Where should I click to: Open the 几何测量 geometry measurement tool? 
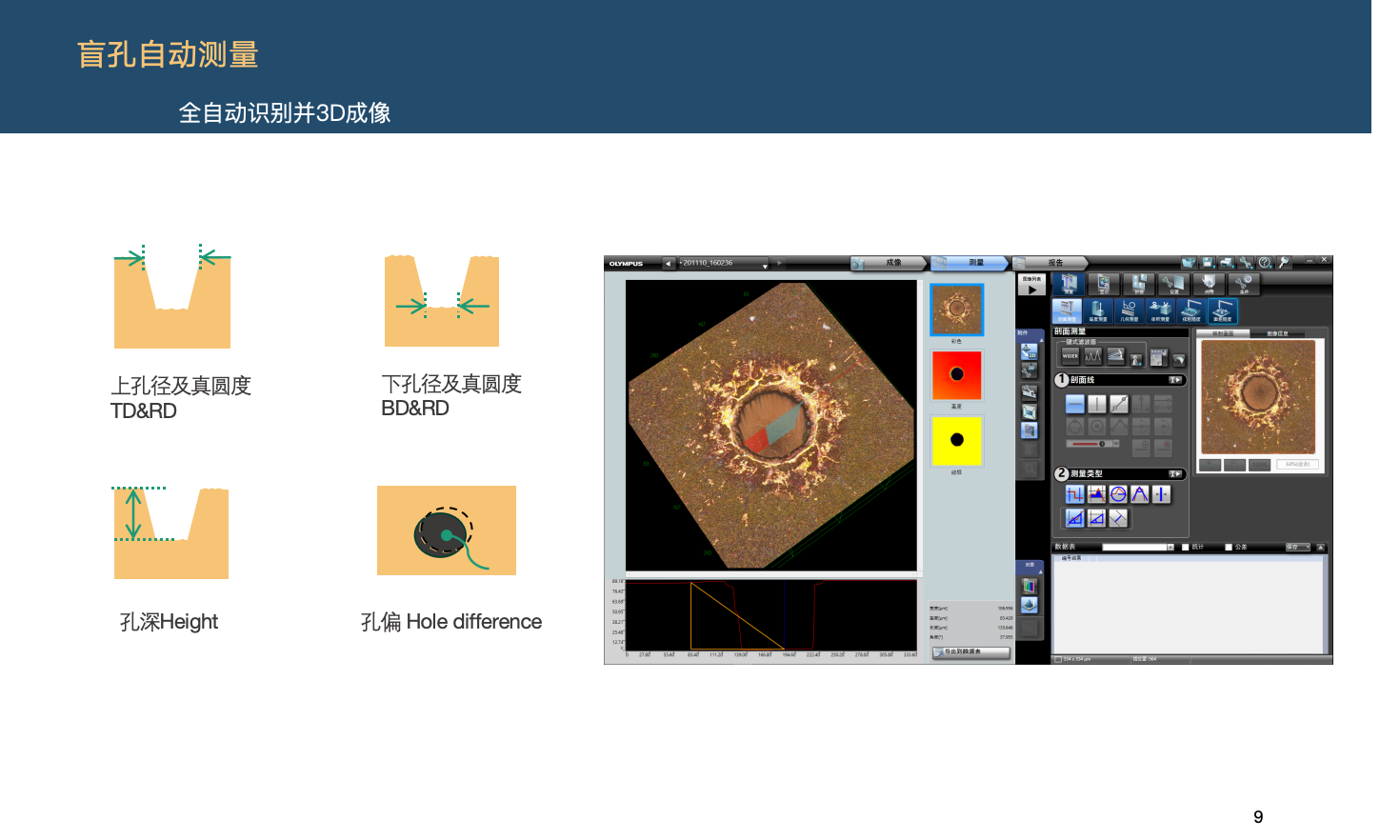(x=1129, y=310)
